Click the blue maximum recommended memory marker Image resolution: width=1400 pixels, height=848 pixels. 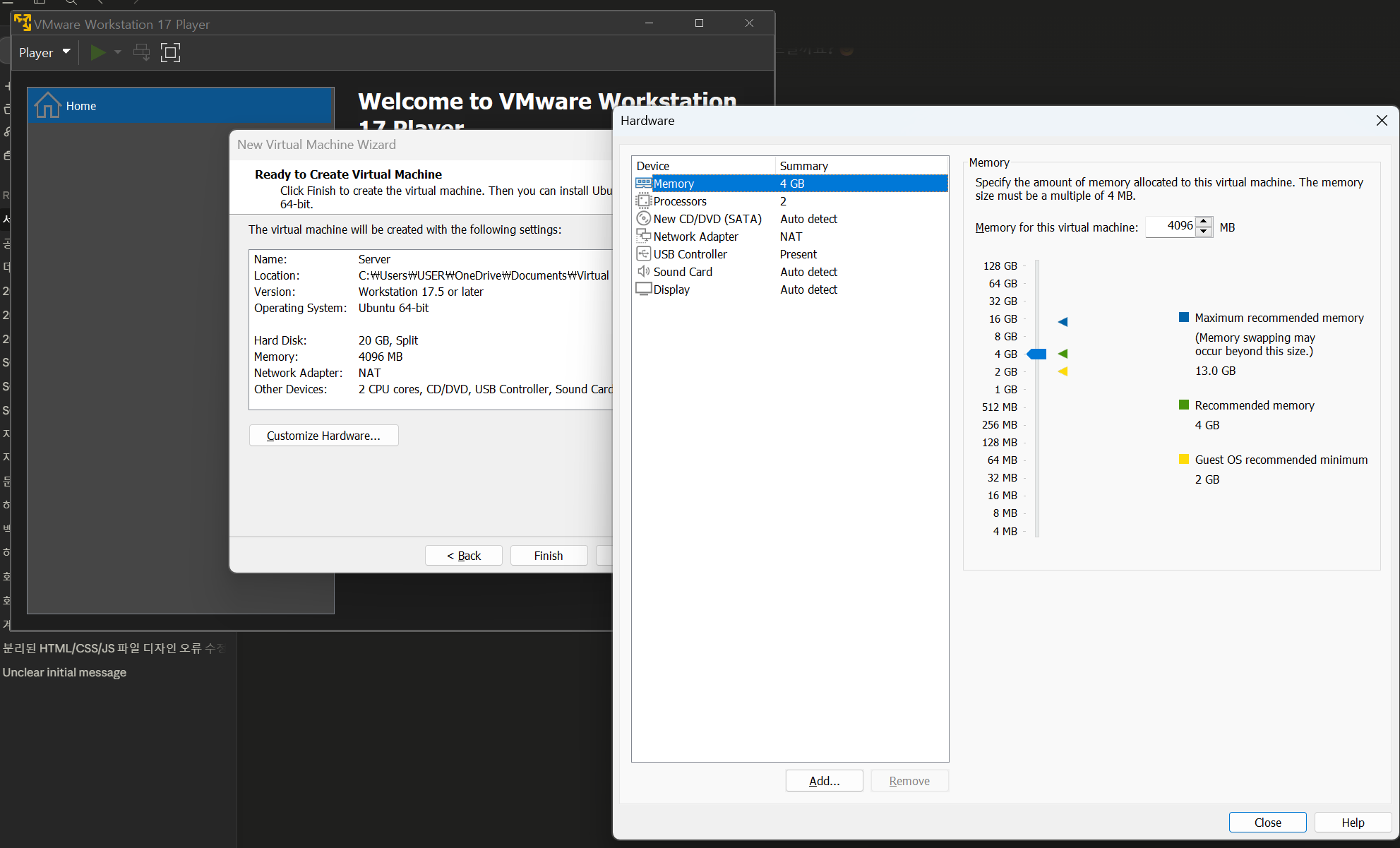point(1063,322)
